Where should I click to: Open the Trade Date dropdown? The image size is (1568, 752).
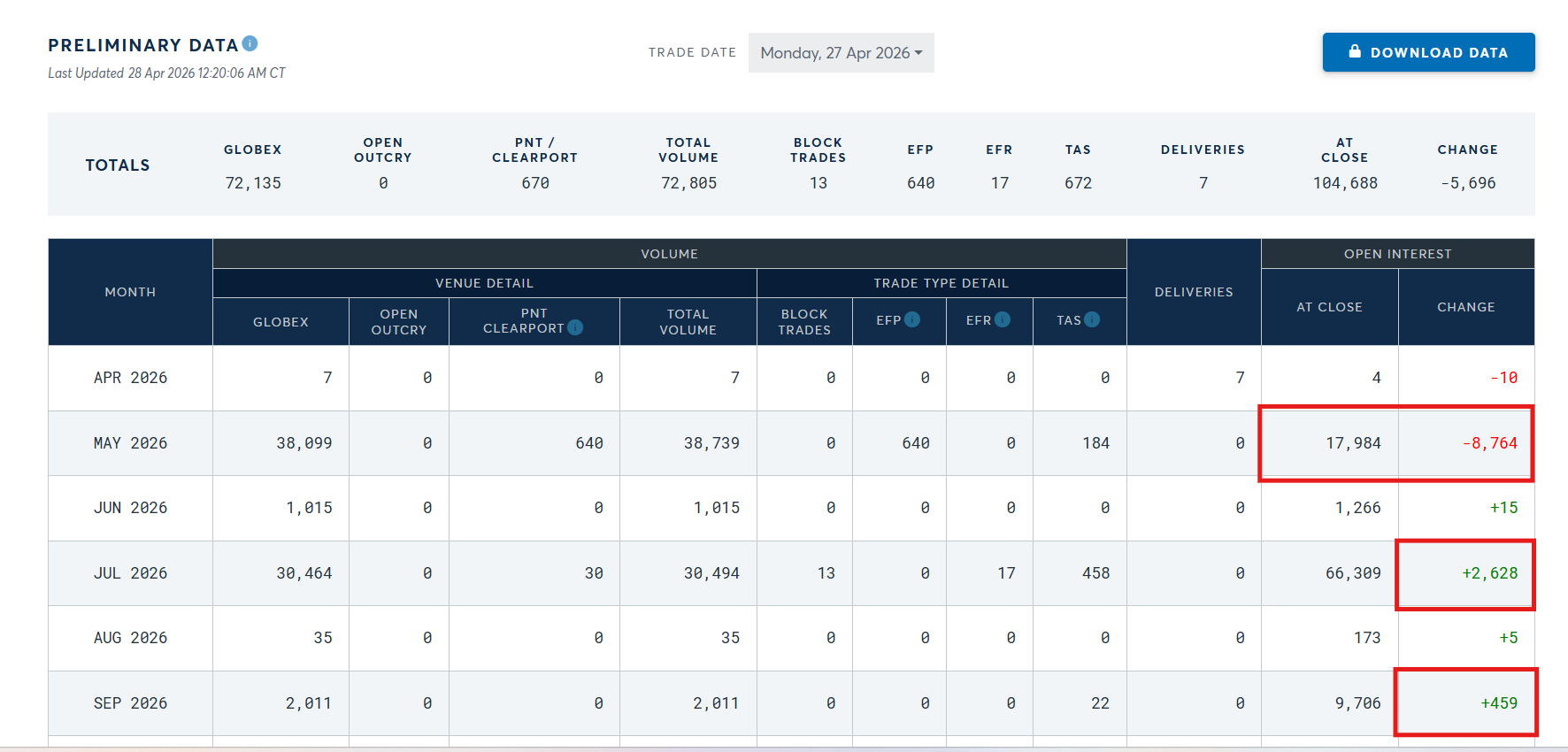pos(841,53)
